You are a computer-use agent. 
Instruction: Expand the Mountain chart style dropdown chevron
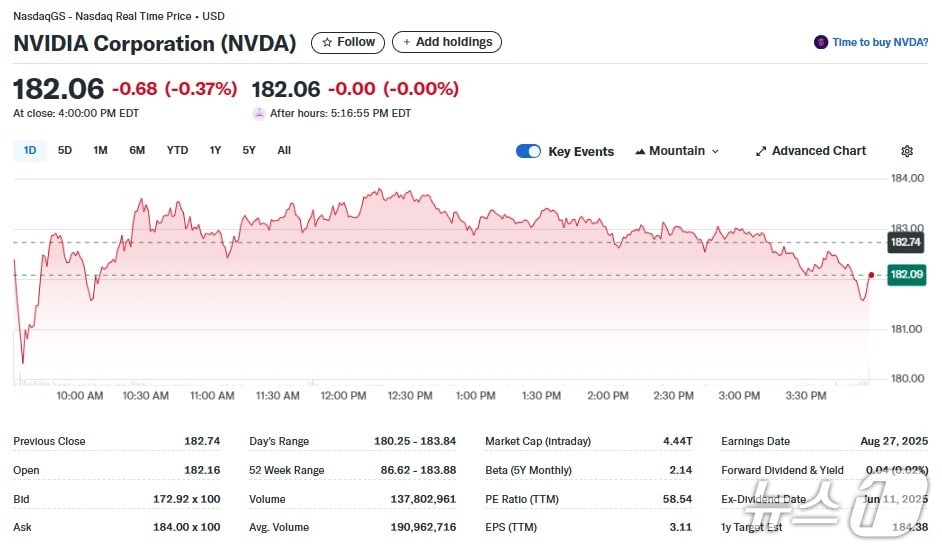click(x=715, y=151)
